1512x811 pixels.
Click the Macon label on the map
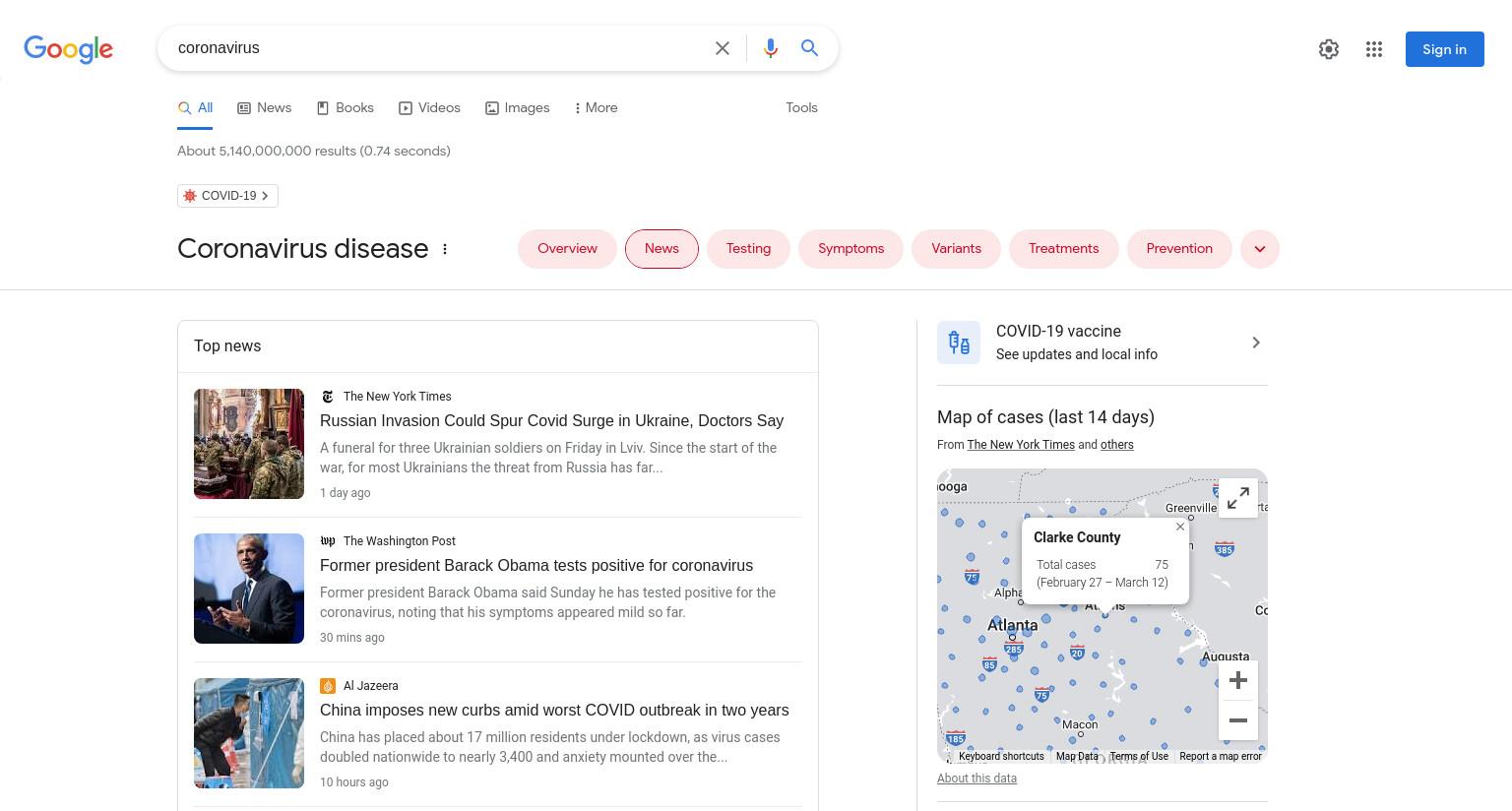tap(1080, 724)
